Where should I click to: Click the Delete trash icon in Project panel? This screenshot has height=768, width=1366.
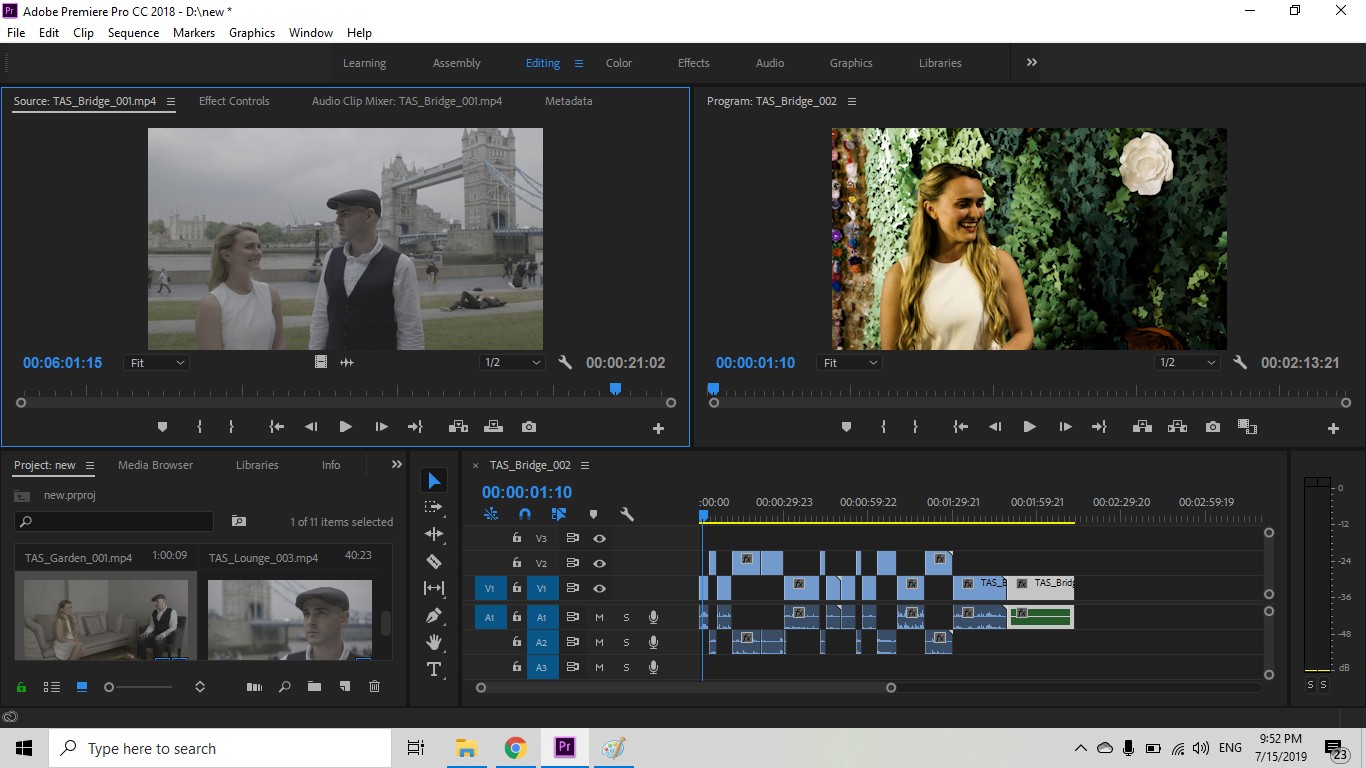pyautogui.click(x=375, y=687)
